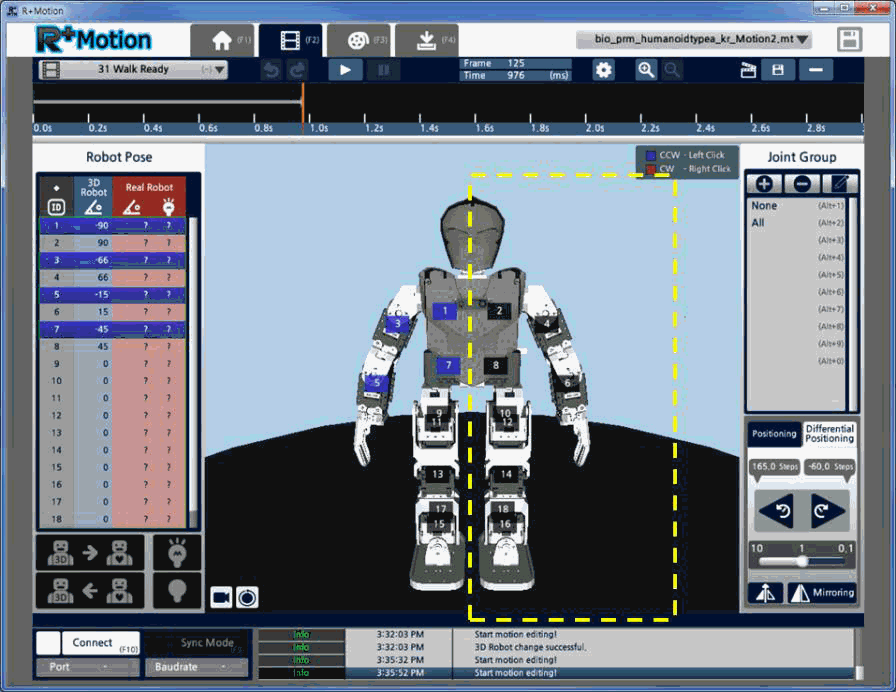Click the Real Robot angle header icon

click(x=131, y=207)
